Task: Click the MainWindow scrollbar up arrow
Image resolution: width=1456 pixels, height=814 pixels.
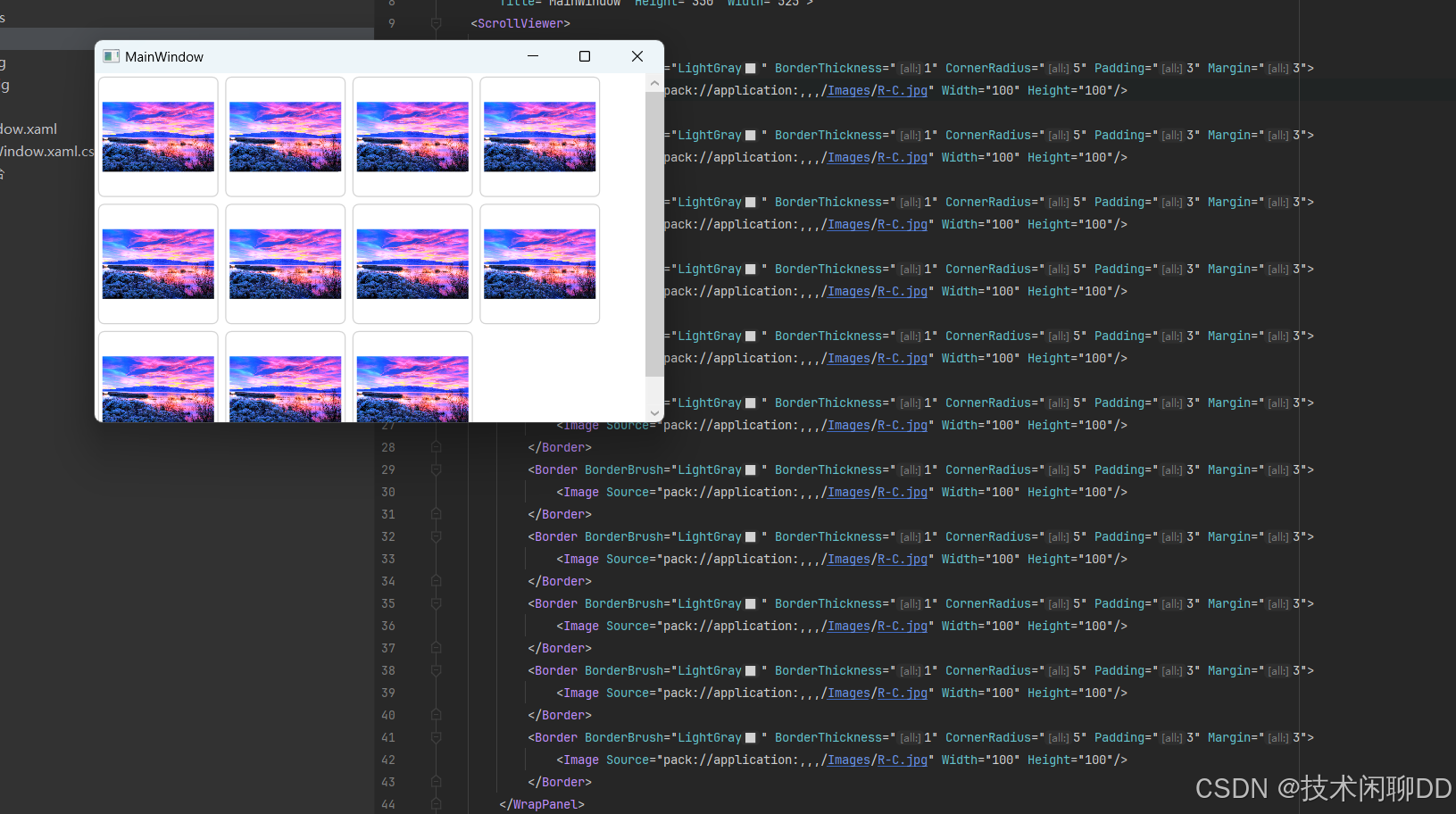Action: (654, 83)
